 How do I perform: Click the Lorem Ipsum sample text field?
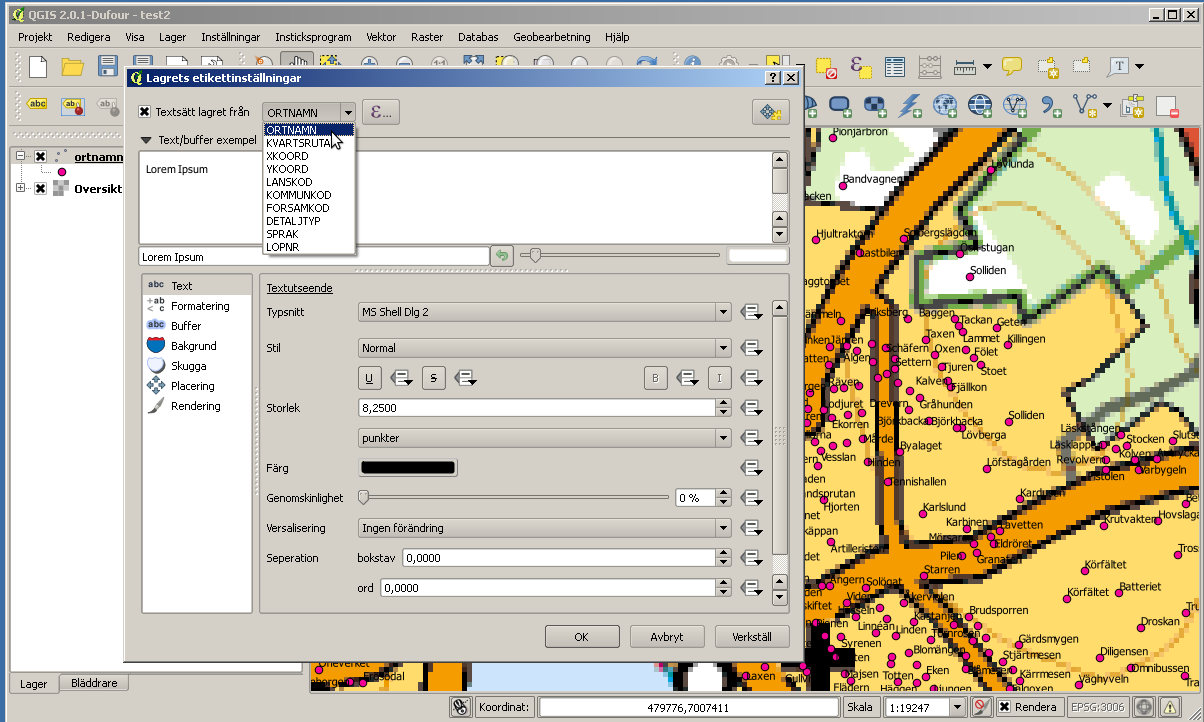[x=314, y=257]
